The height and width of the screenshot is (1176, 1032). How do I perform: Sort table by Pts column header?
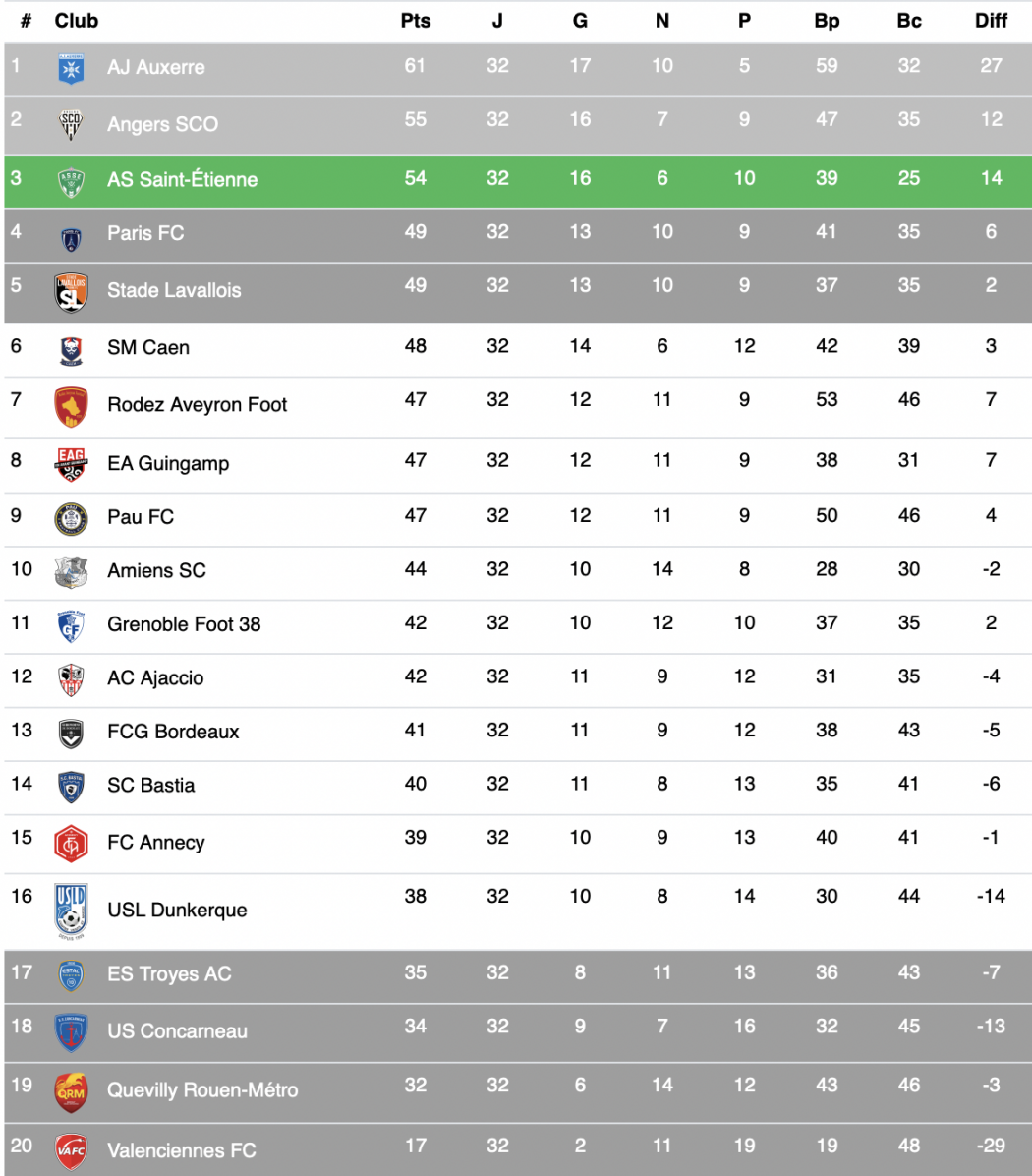[x=415, y=21]
